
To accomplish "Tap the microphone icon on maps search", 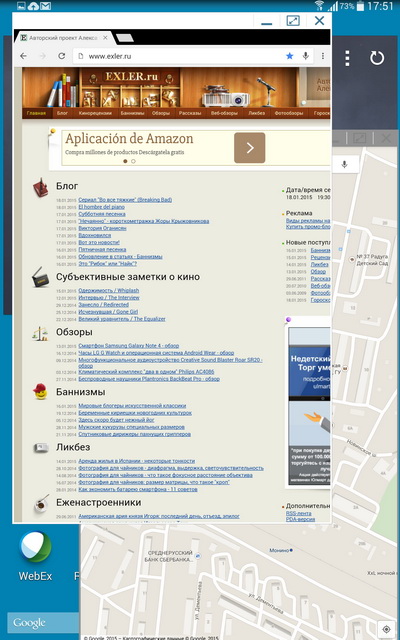I will 344,164.
